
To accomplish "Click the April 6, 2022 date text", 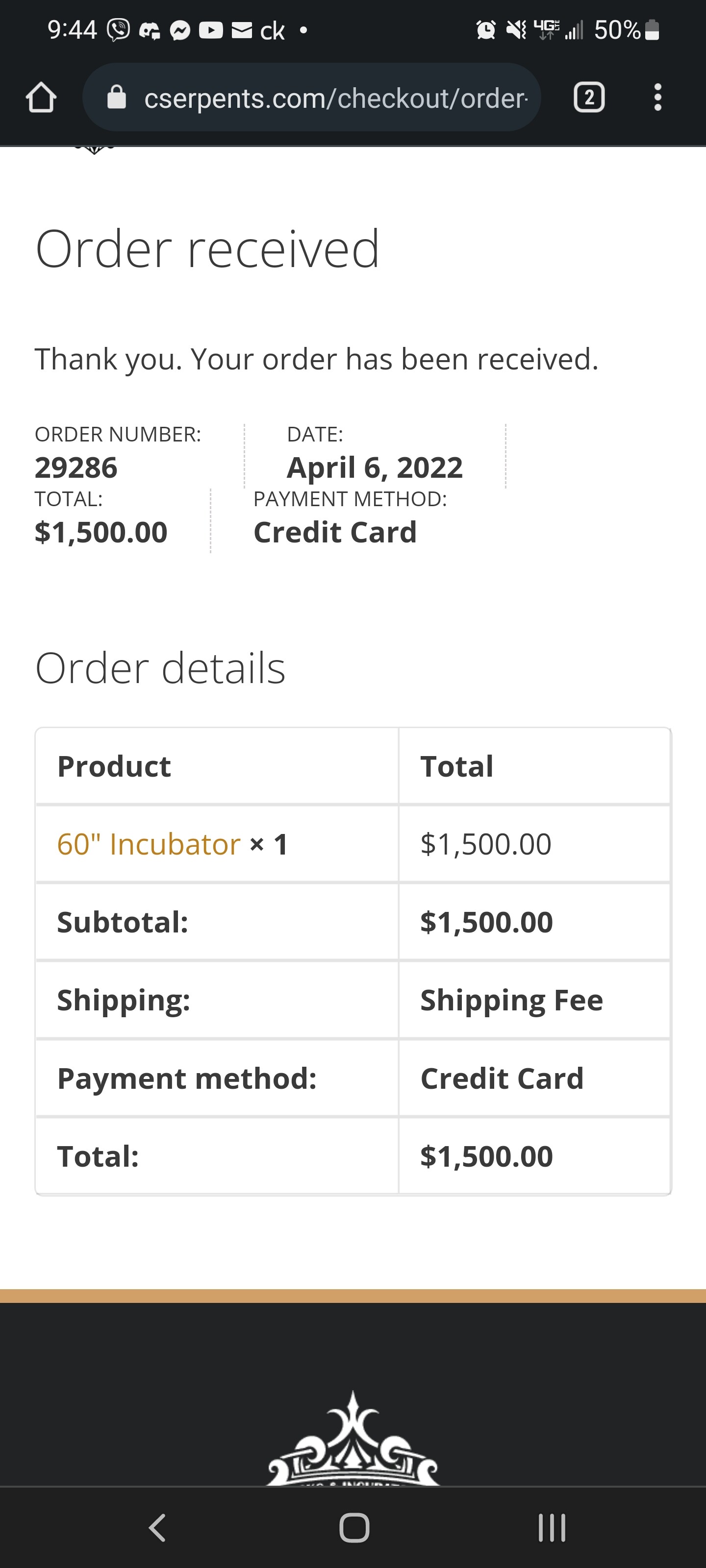I will click(375, 467).
